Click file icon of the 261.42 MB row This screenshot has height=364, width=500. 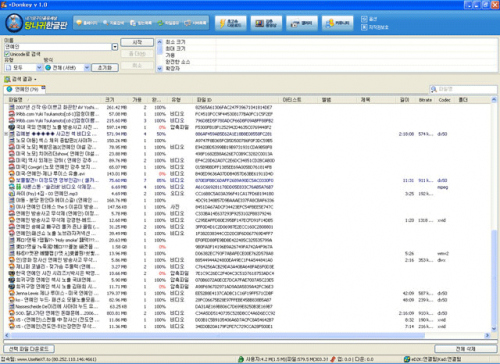pos(12,107)
